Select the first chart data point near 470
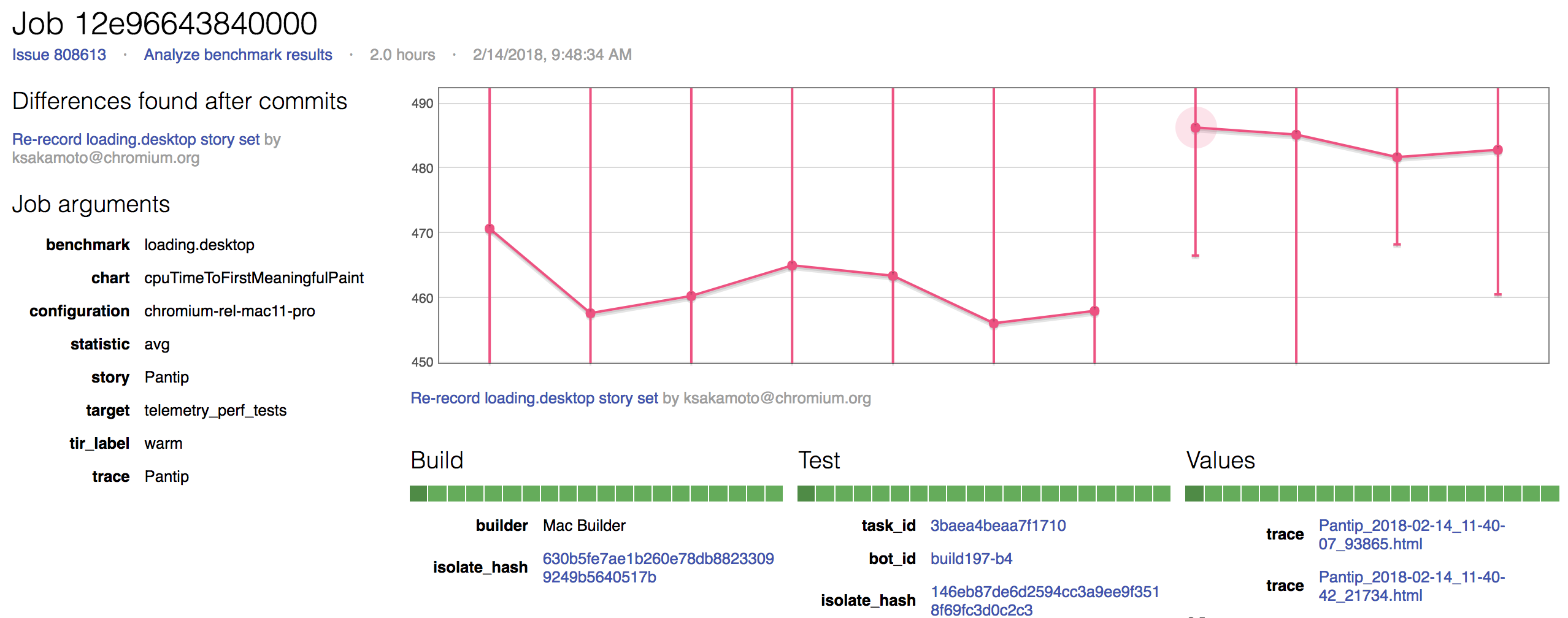 [490, 229]
